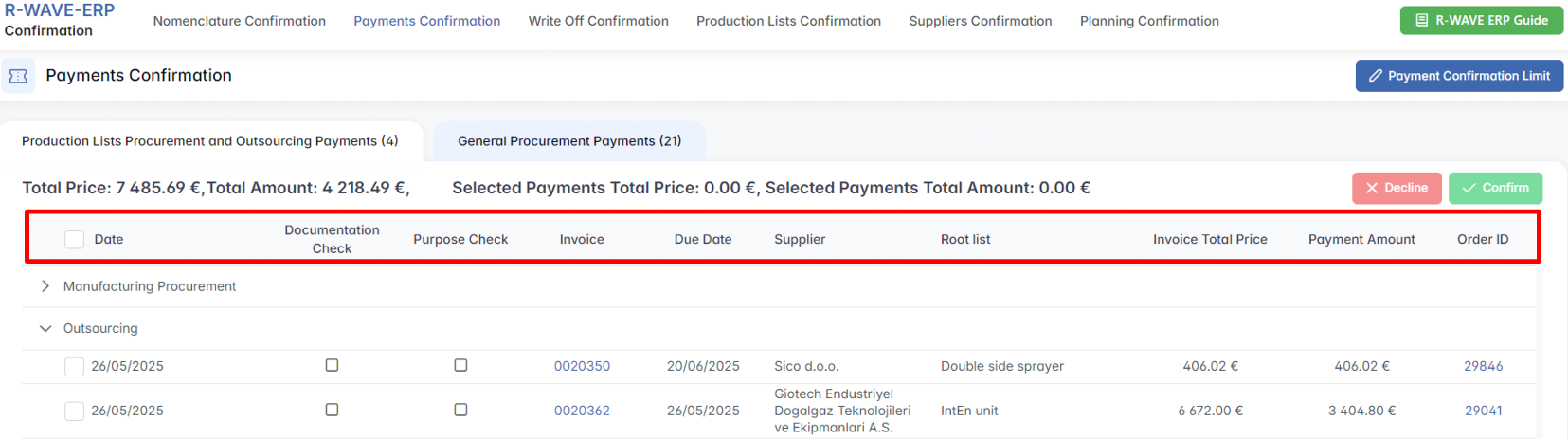The image size is (1568, 440).
Task: Expand the Manufacturing Procurement group
Action: point(45,286)
